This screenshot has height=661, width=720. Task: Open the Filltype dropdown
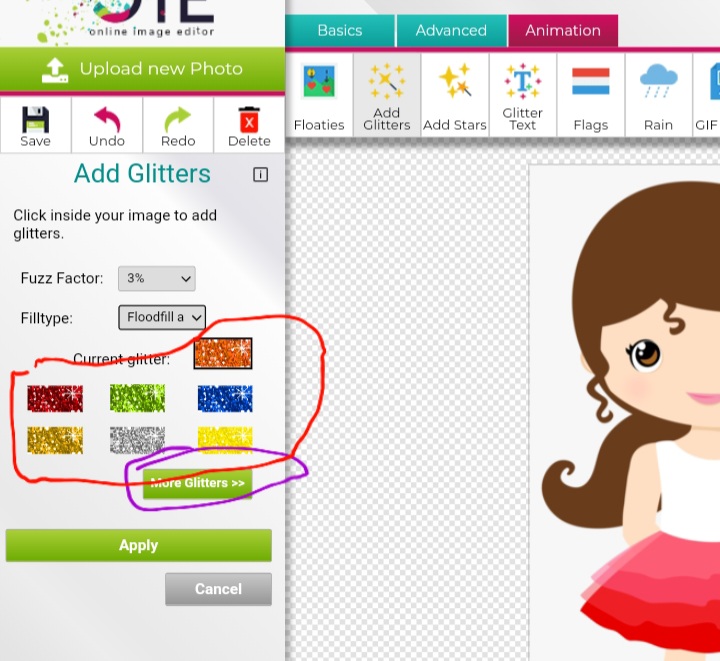click(162, 318)
